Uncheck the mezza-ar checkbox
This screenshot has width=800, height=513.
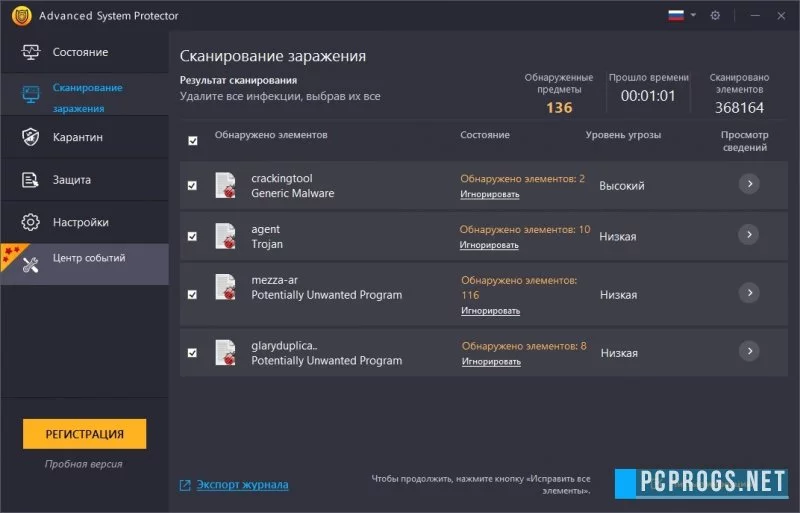pos(192,295)
